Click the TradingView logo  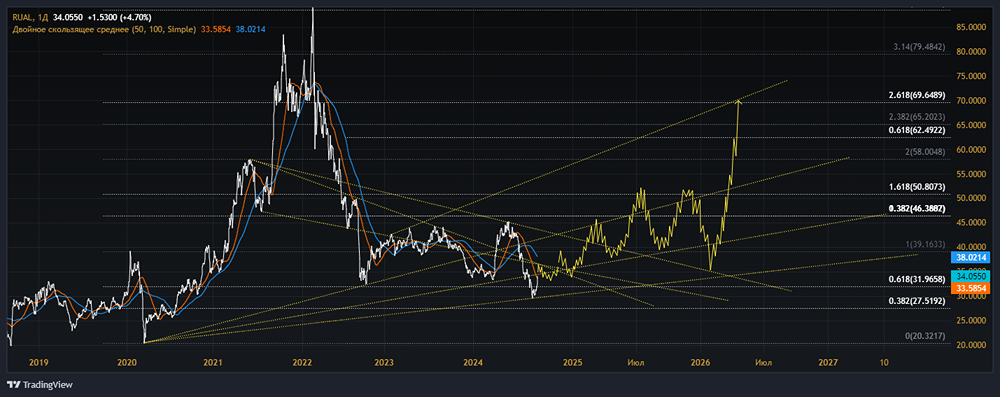[40, 385]
